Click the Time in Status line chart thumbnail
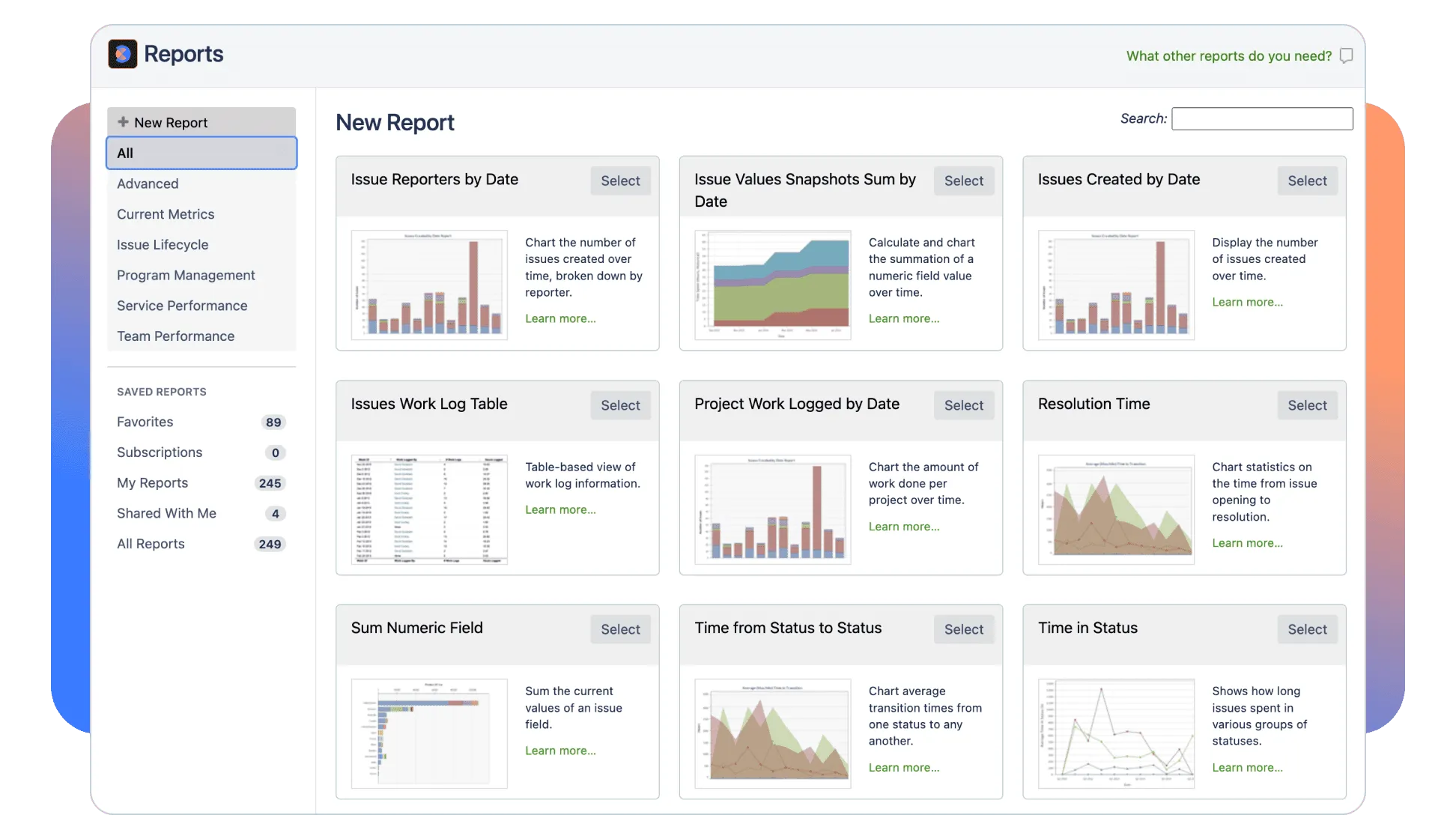 [x=1116, y=733]
